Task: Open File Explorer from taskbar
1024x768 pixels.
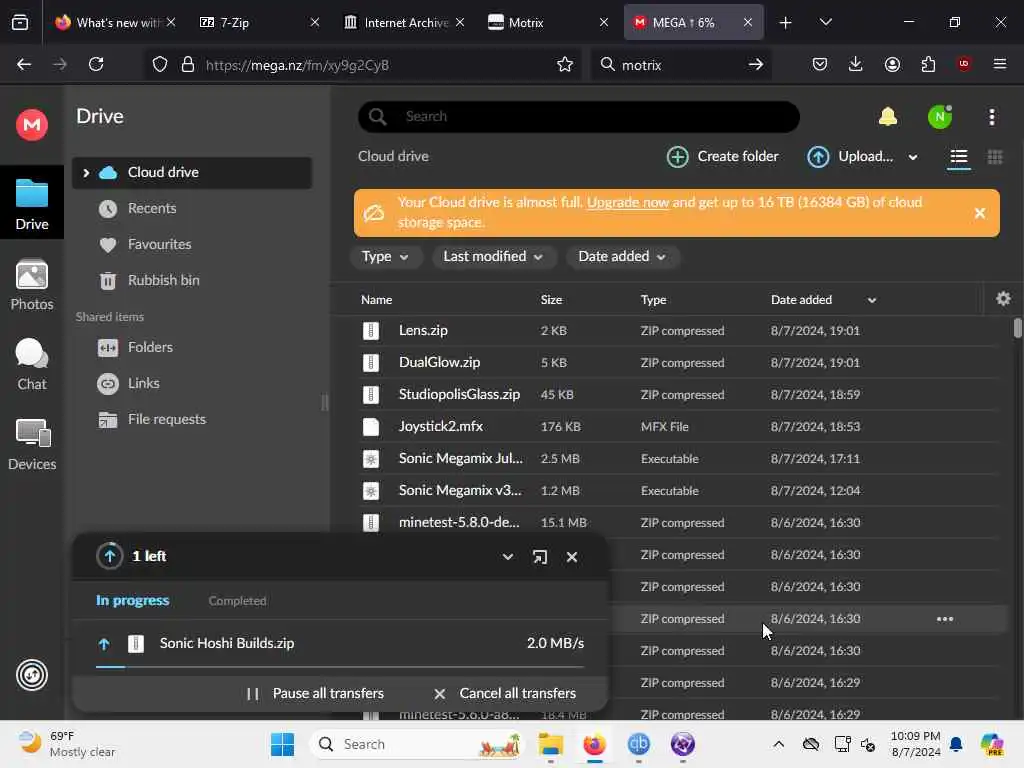Action: pos(551,744)
